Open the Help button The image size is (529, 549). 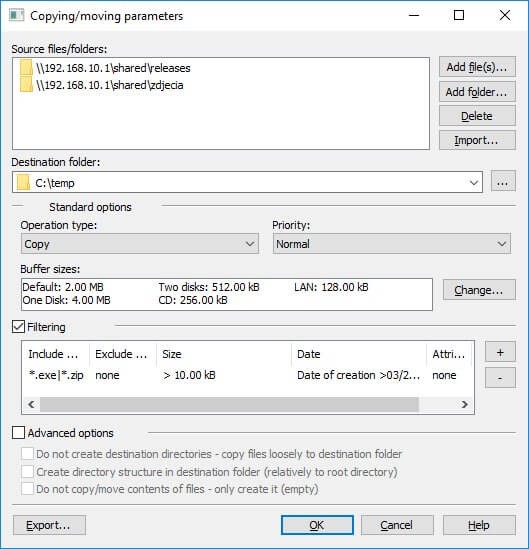click(479, 525)
